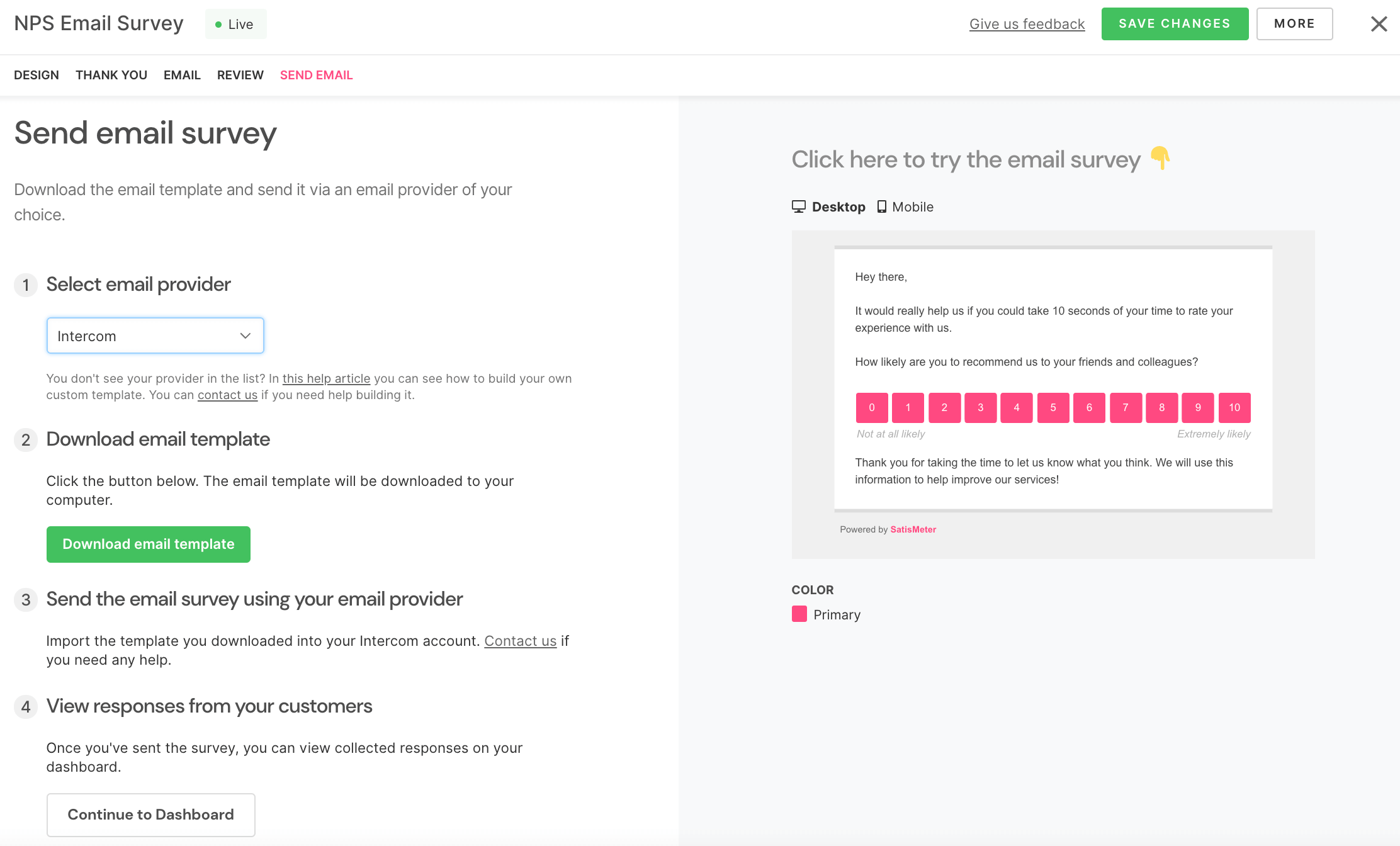Click Contact us in step 3

pyautogui.click(x=520, y=640)
